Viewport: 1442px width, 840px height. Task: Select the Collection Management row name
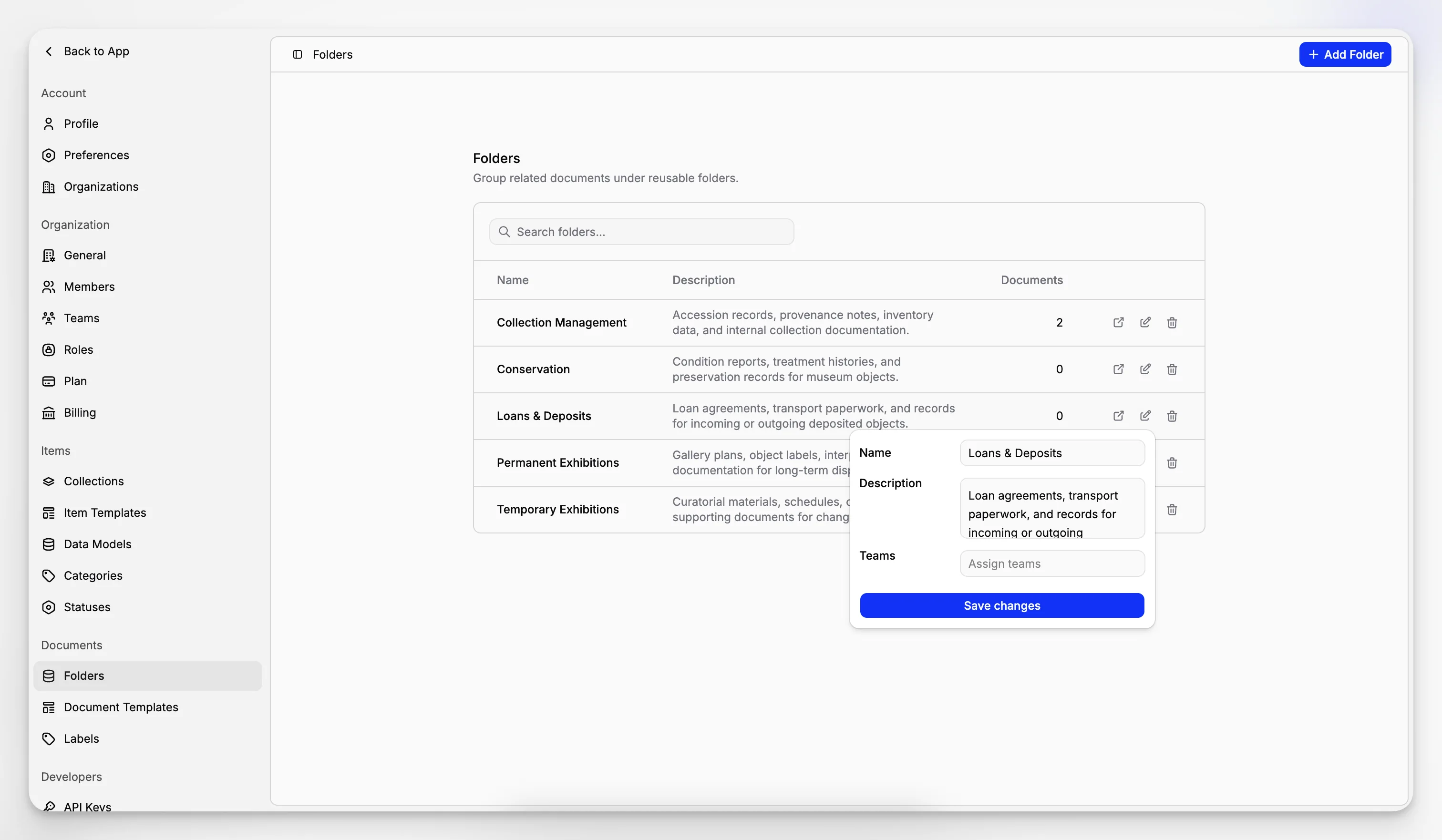(x=561, y=323)
